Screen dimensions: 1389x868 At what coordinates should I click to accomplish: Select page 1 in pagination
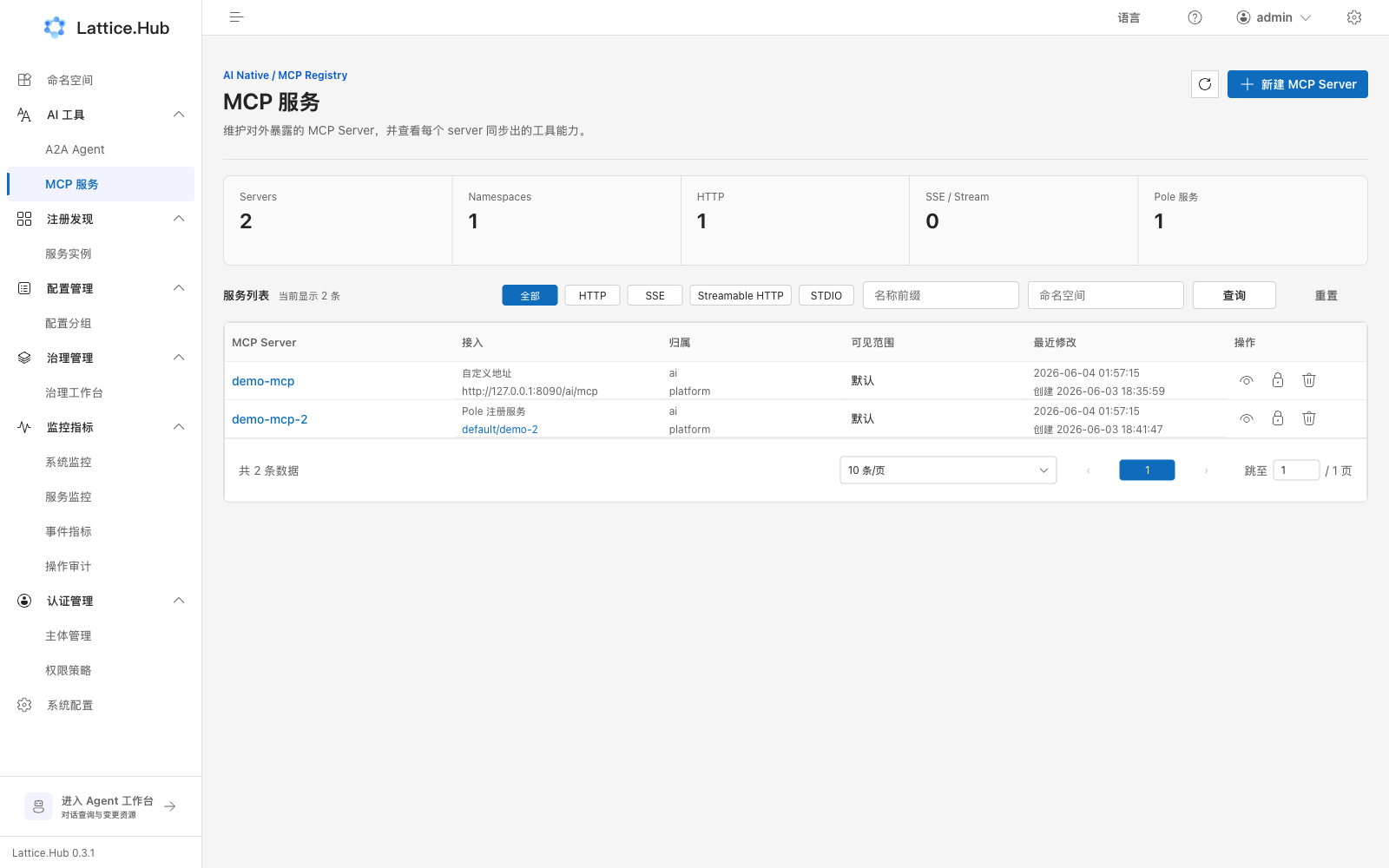click(1147, 470)
